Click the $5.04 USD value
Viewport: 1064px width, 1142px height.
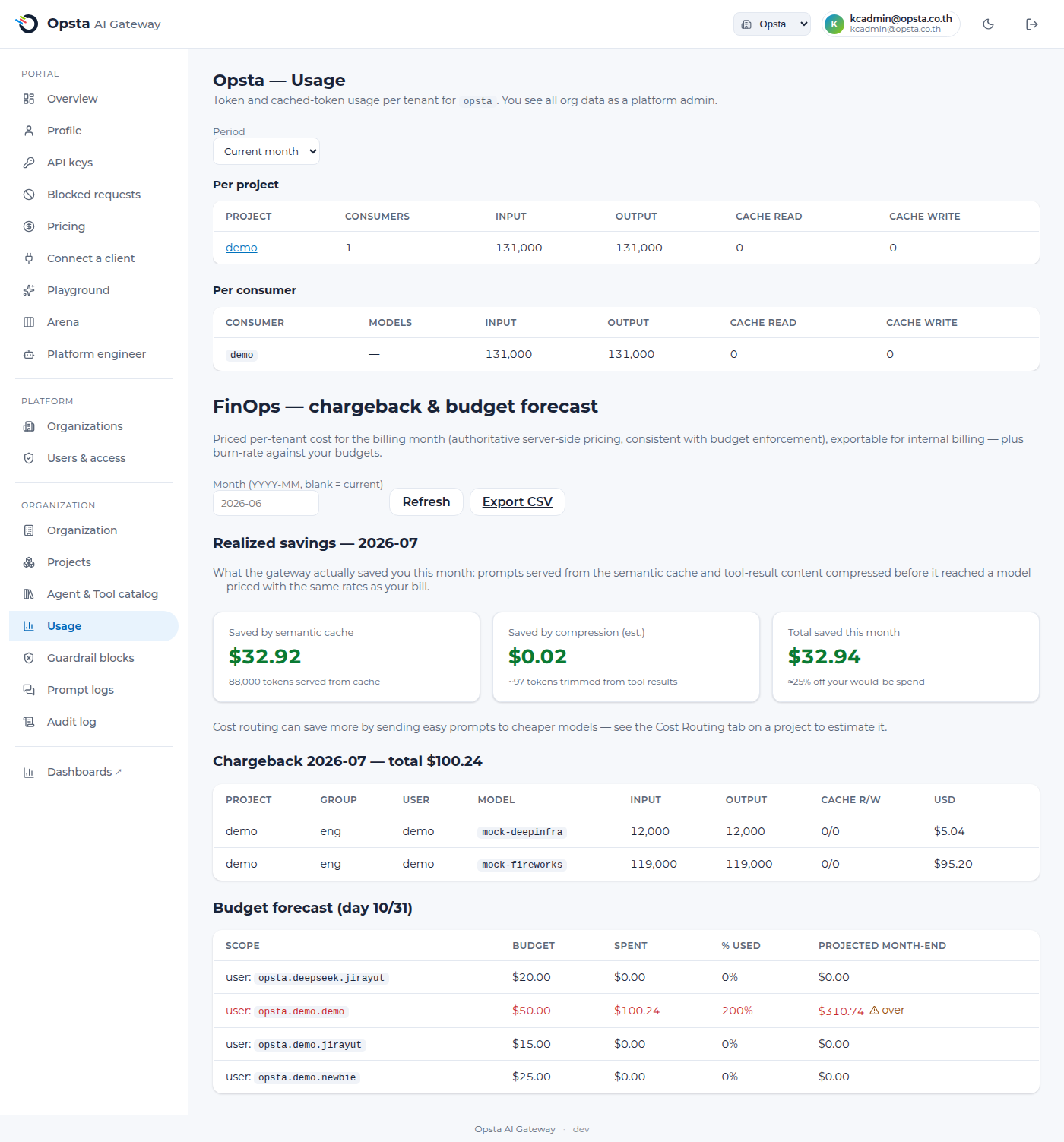949,831
